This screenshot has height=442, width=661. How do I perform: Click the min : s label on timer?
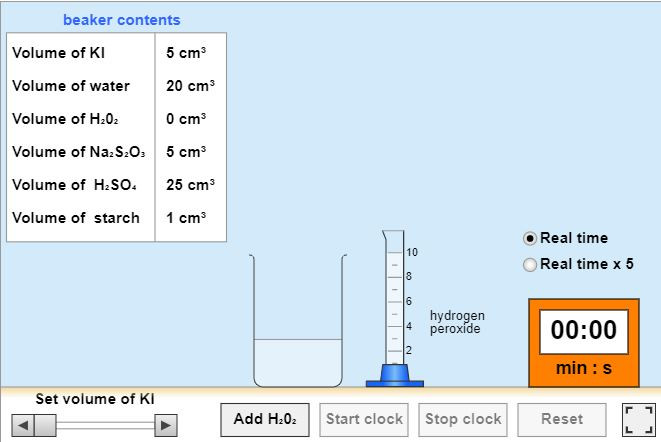[x=583, y=368]
